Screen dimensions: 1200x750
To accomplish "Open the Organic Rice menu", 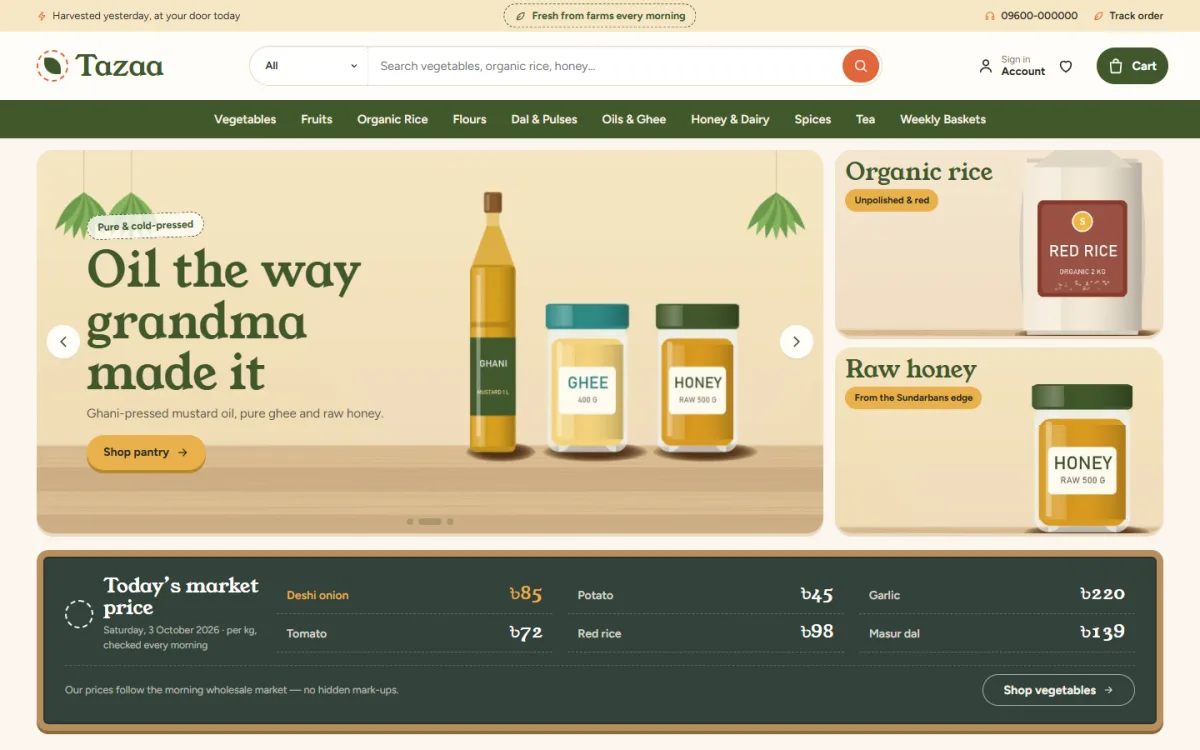I will coord(392,119).
